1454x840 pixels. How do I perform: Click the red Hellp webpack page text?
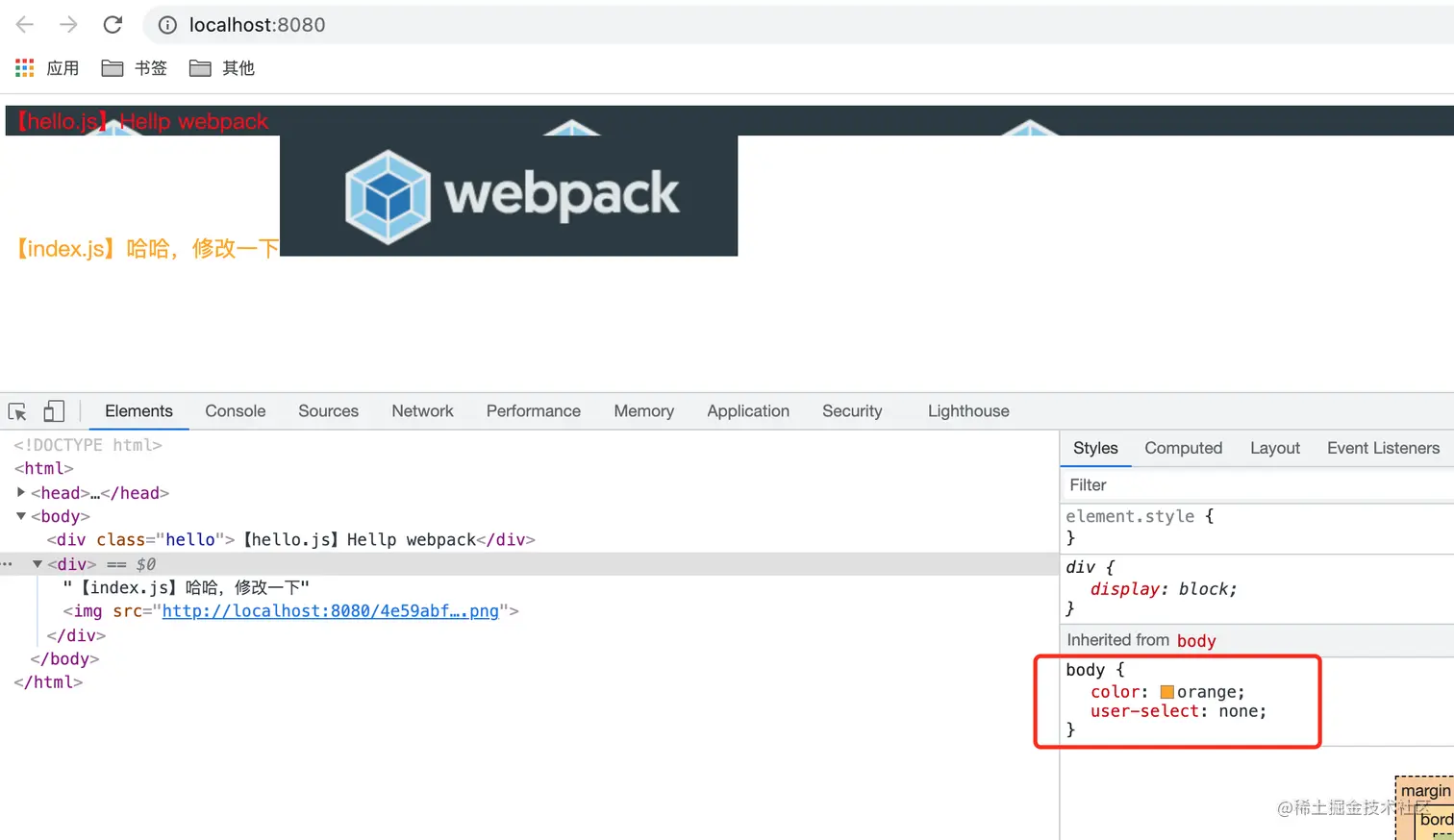(x=141, y=121)
